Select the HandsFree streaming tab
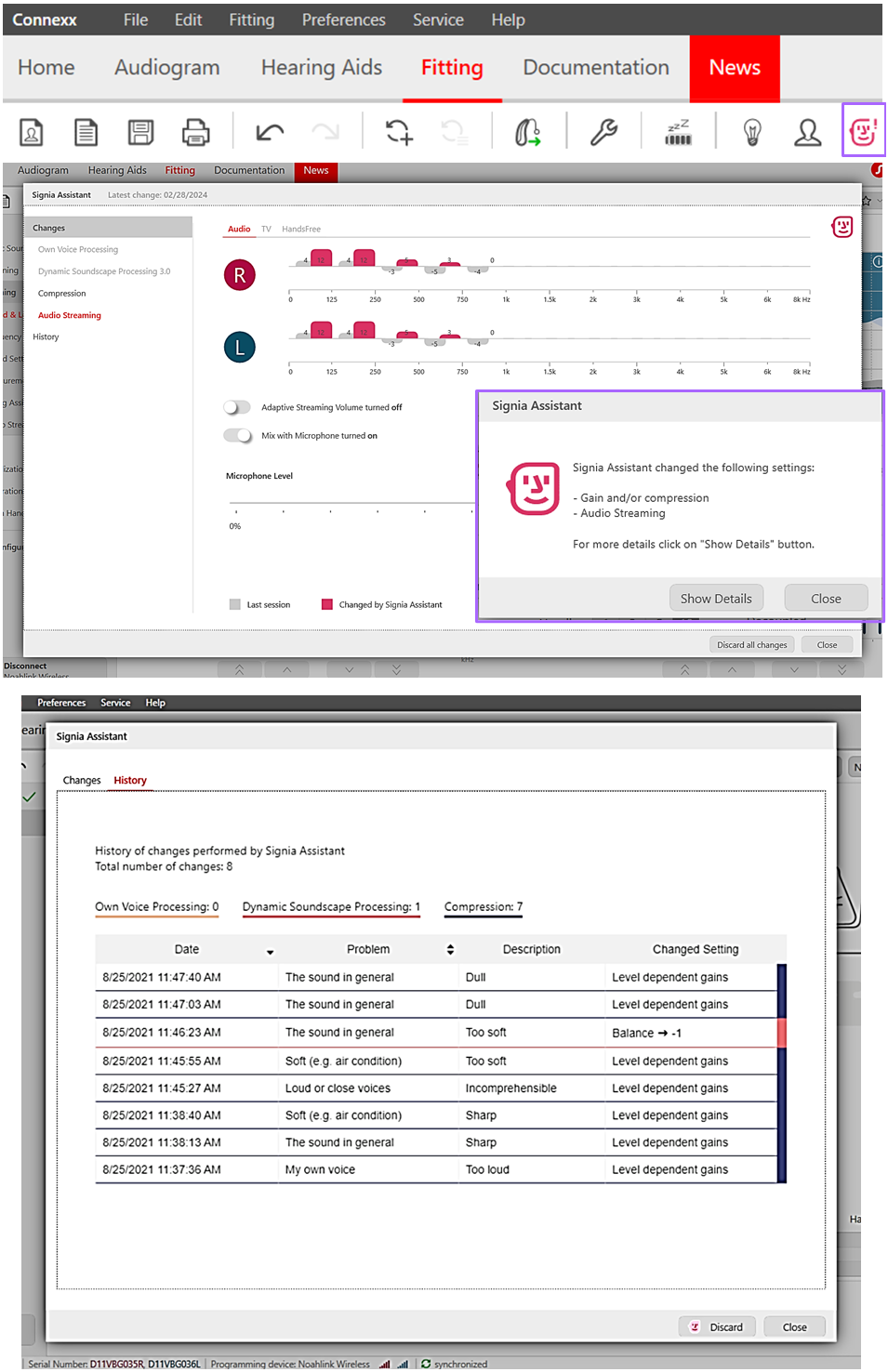The width and height of the screenshot is (888, 1372). (301, 229)
